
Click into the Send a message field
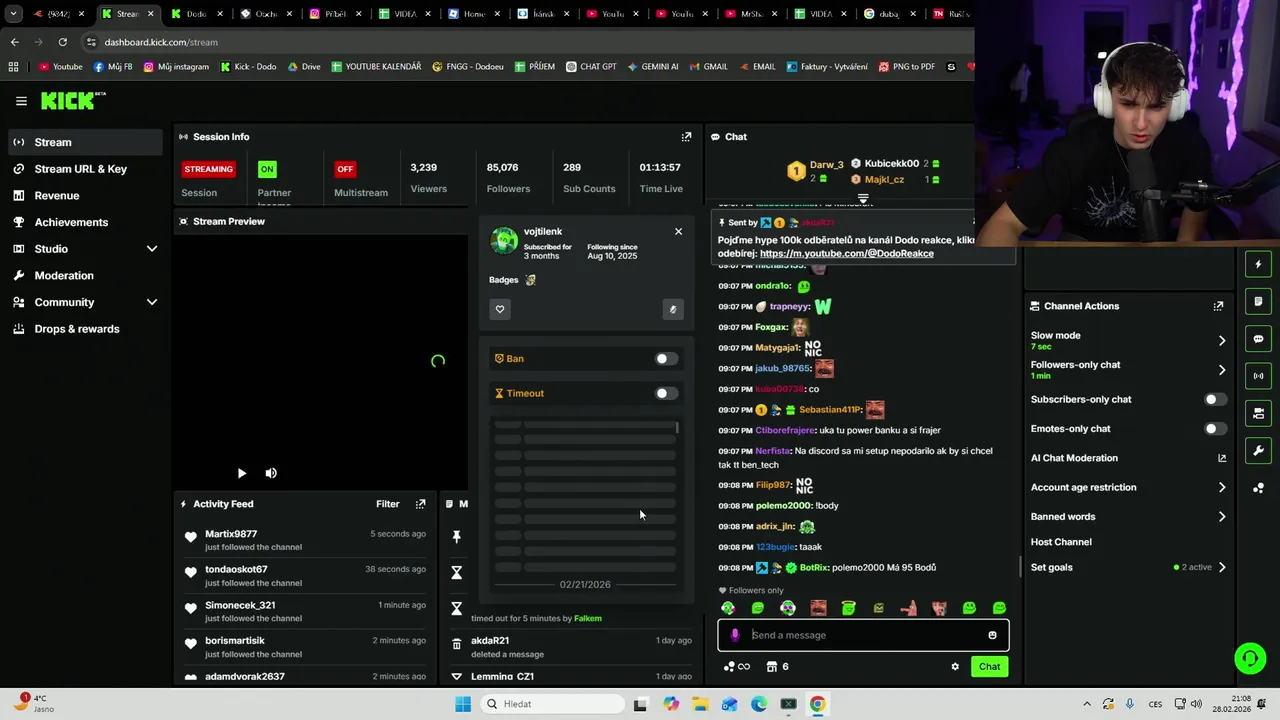point(865,635)
